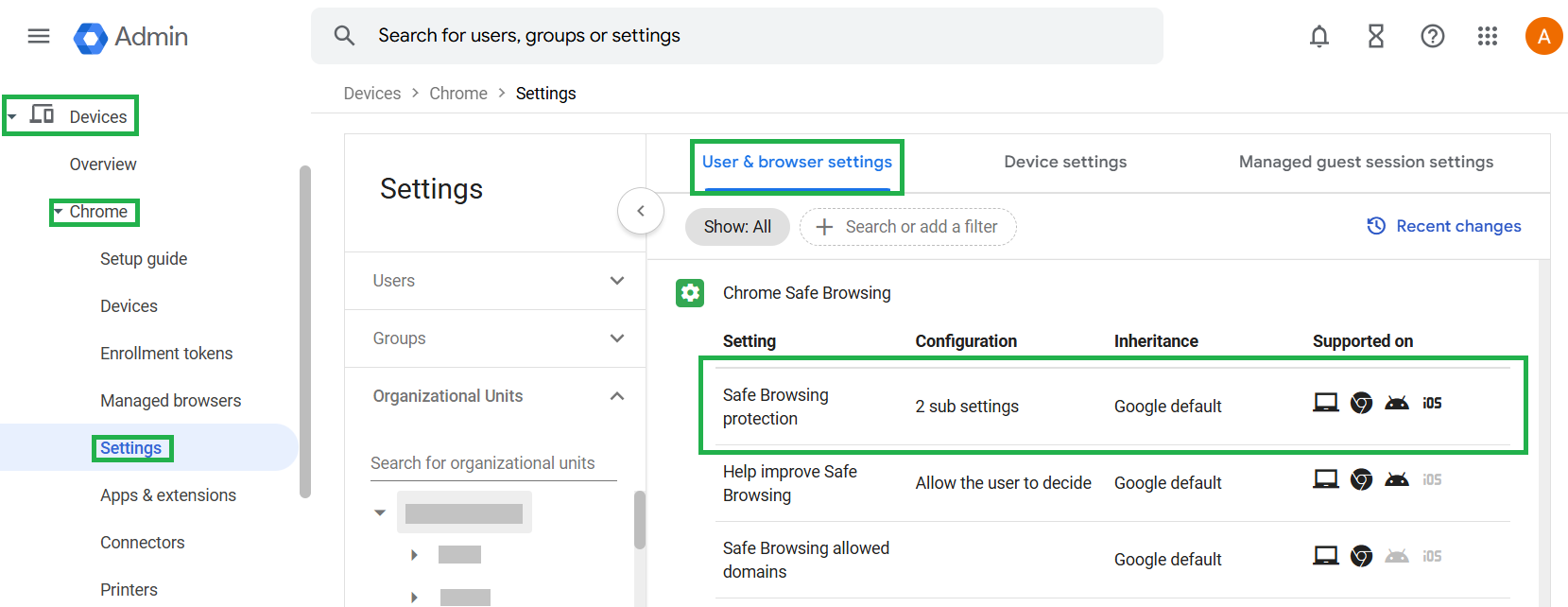This screenshot has width=1568, height=607.
Task: Open Enrollment tokens in the sidebar
Action: click(x=166, y=354)
